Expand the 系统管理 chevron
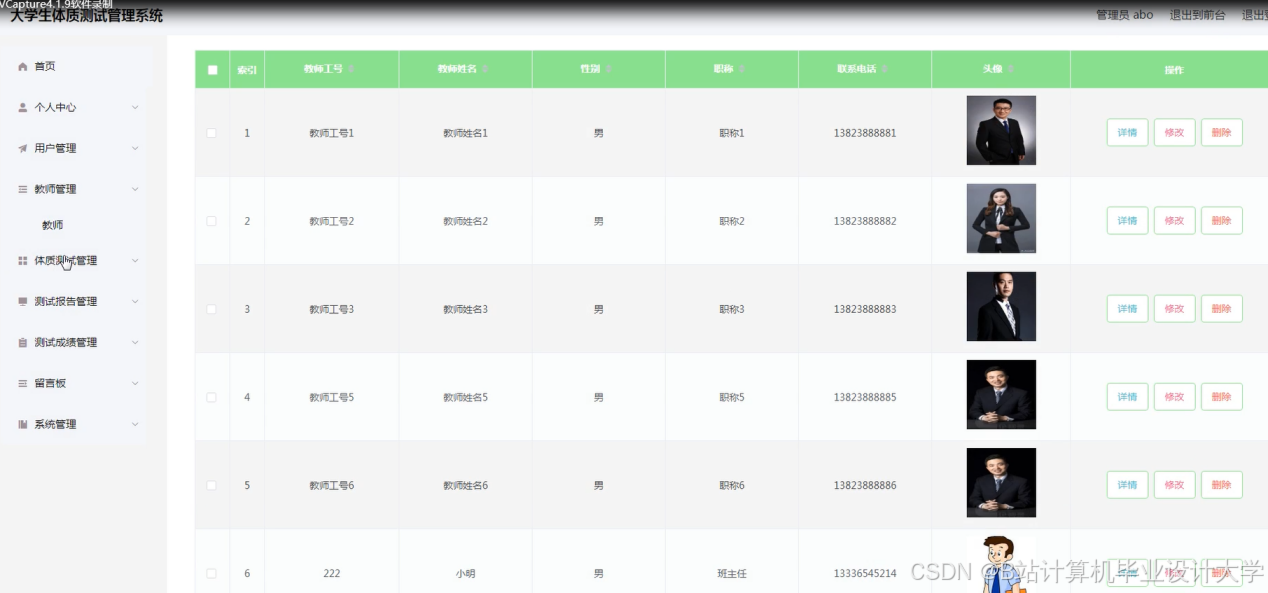The height and width of the screenshot is (593, 1268). click(135, 424)
